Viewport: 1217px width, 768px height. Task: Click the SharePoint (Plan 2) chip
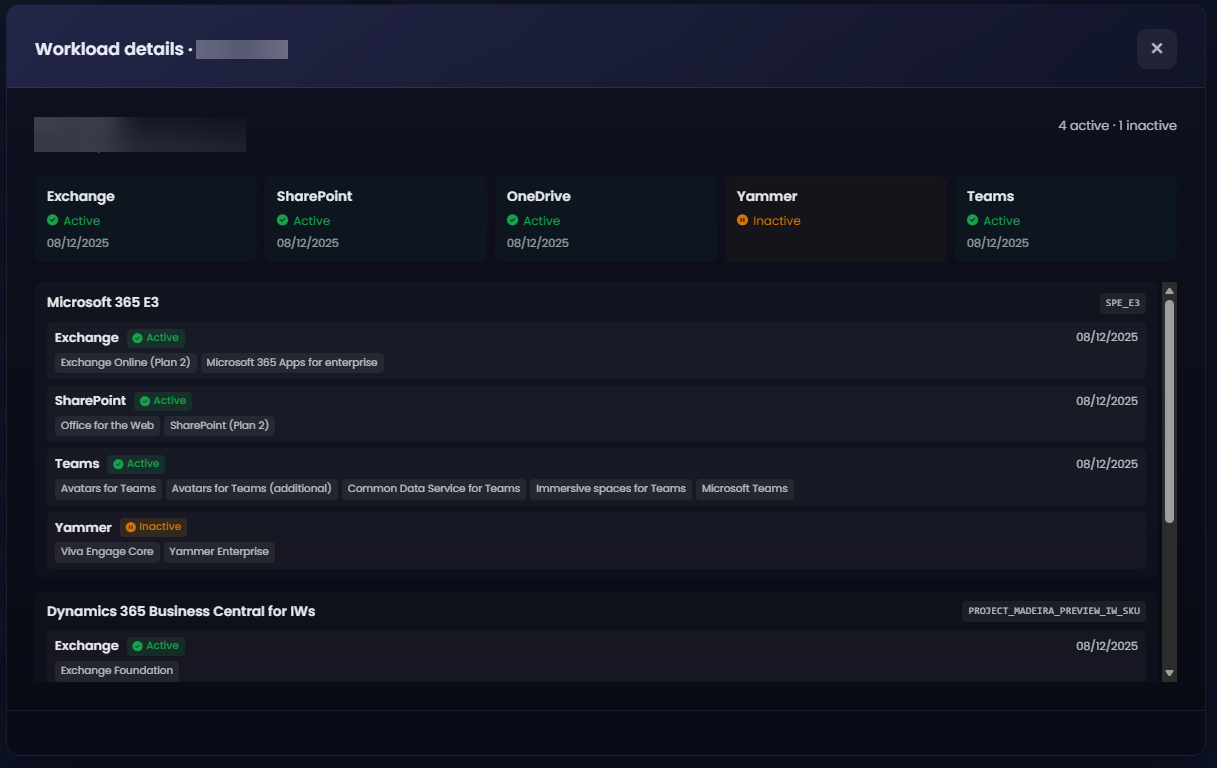click(220, 425)
